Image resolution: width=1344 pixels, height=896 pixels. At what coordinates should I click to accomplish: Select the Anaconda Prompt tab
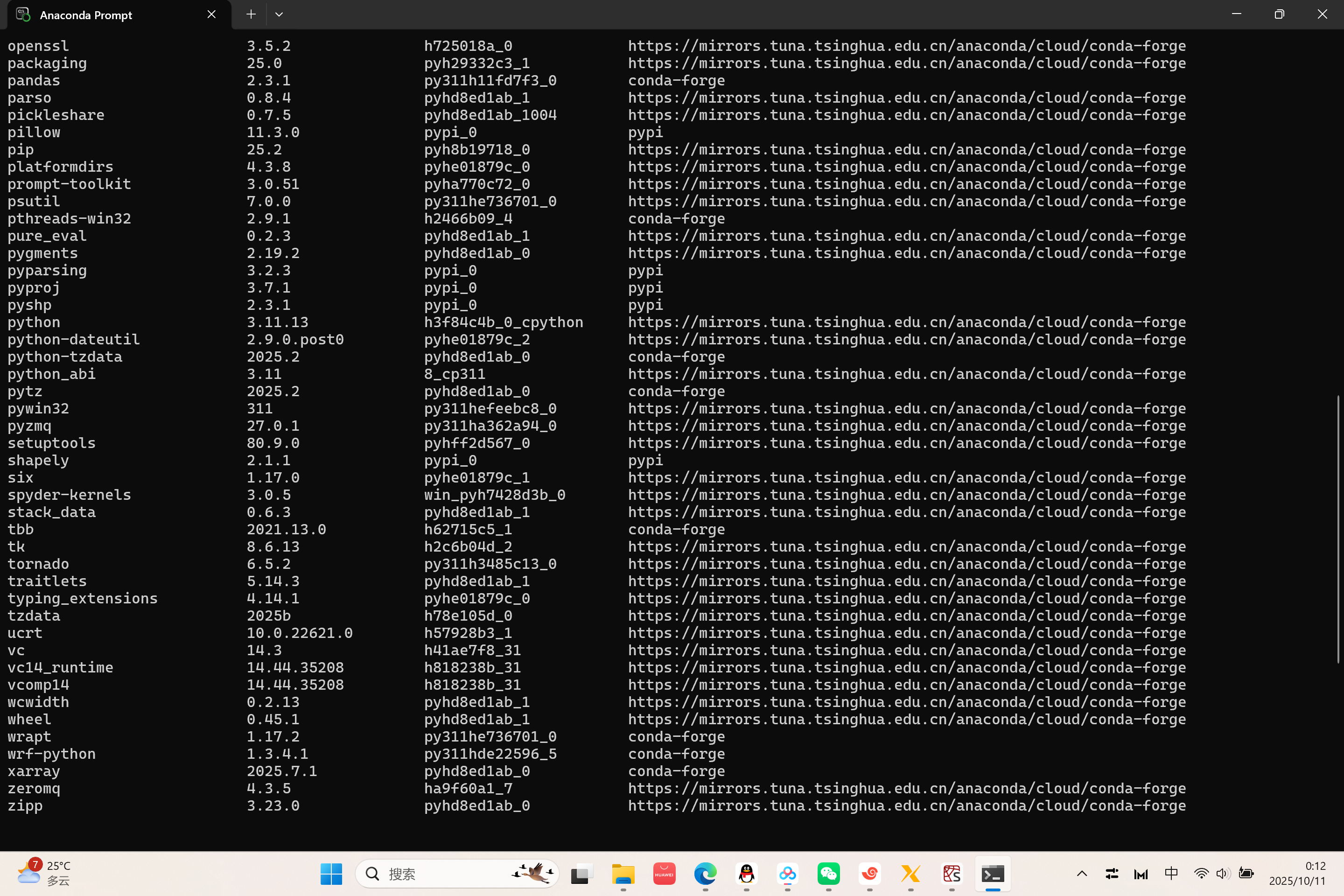point(119,15)
